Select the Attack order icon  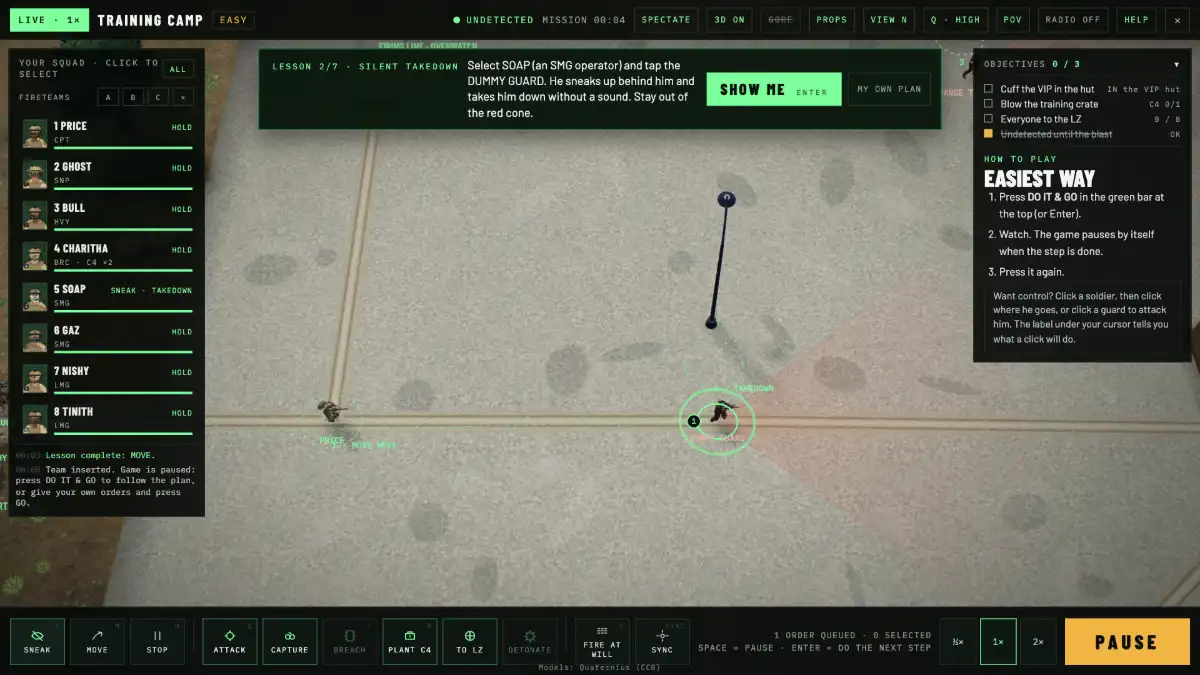pyautogui.click(x=229, y=641)
